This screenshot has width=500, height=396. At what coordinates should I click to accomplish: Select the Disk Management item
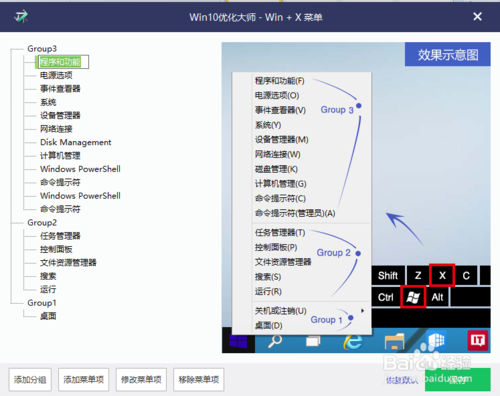coord(76,142)
